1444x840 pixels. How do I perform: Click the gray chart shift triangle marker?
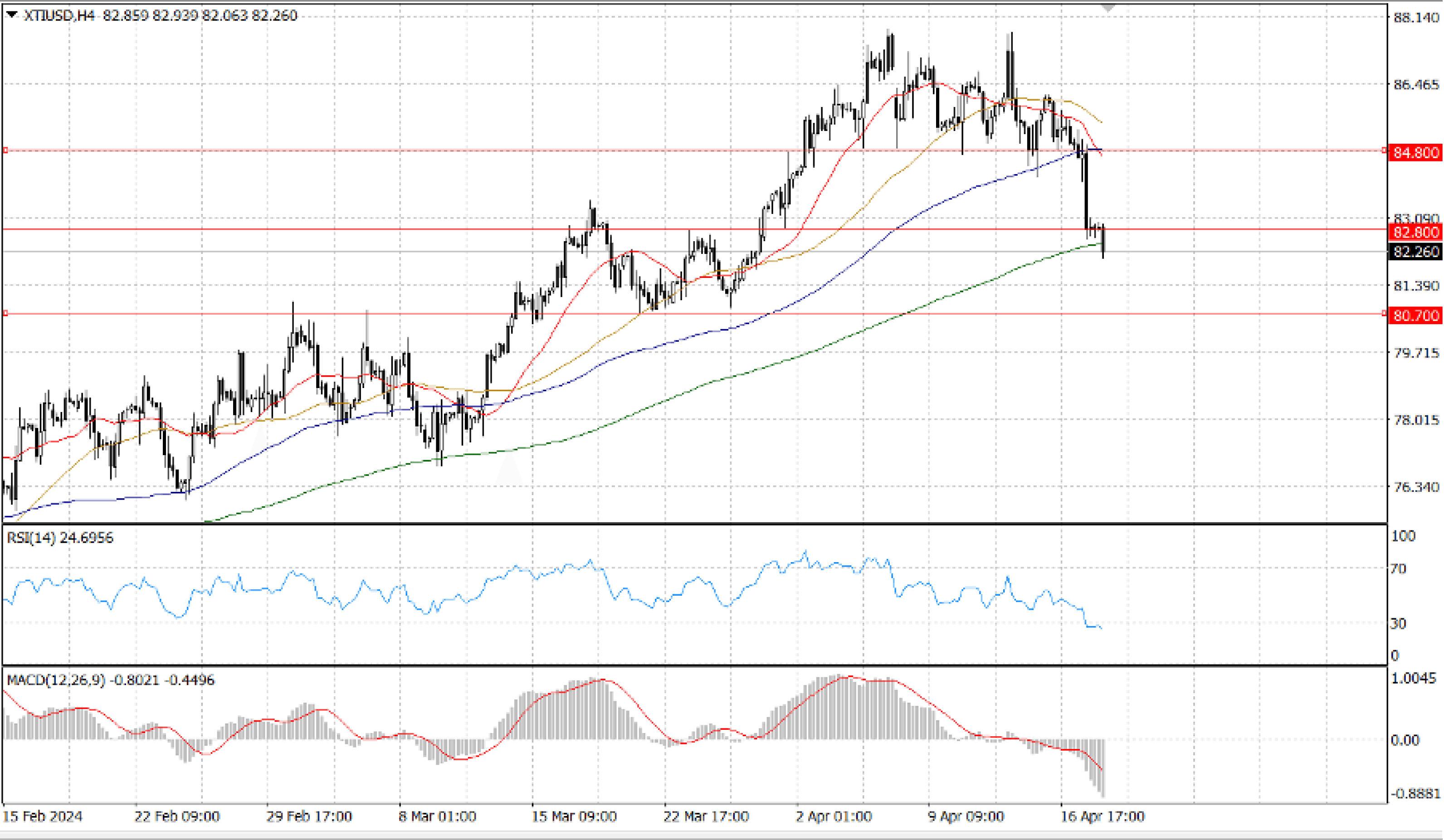(x=1108, y=8)
